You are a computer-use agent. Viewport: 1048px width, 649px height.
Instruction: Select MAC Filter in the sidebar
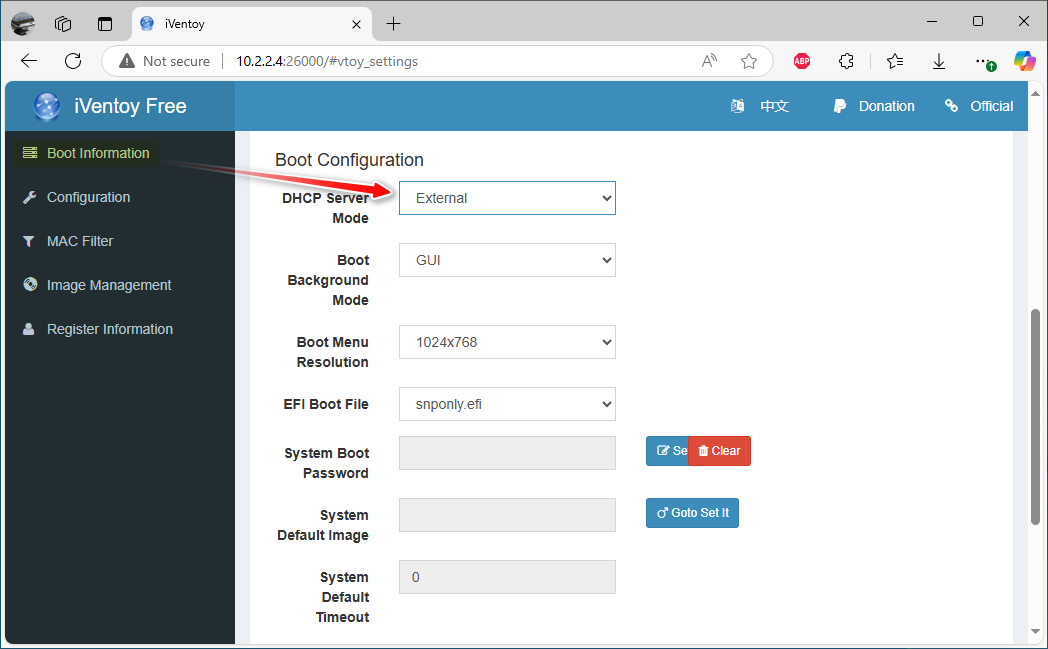80,241
